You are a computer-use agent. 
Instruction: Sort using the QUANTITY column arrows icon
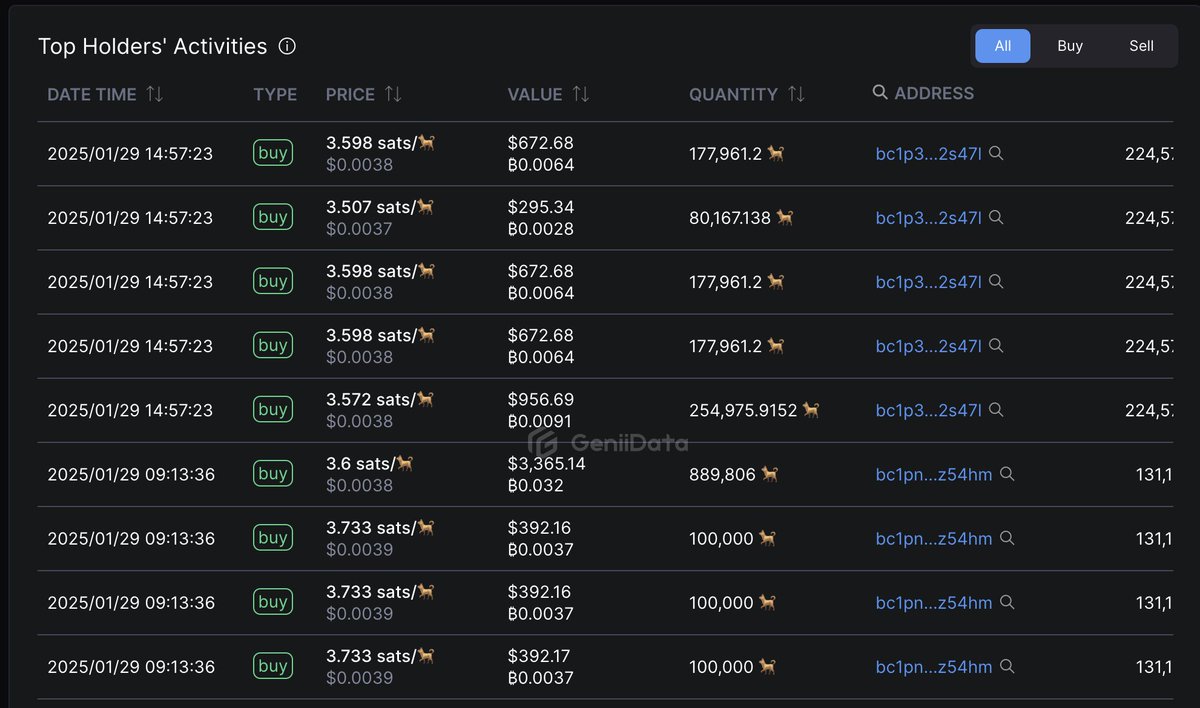point(796,94)
